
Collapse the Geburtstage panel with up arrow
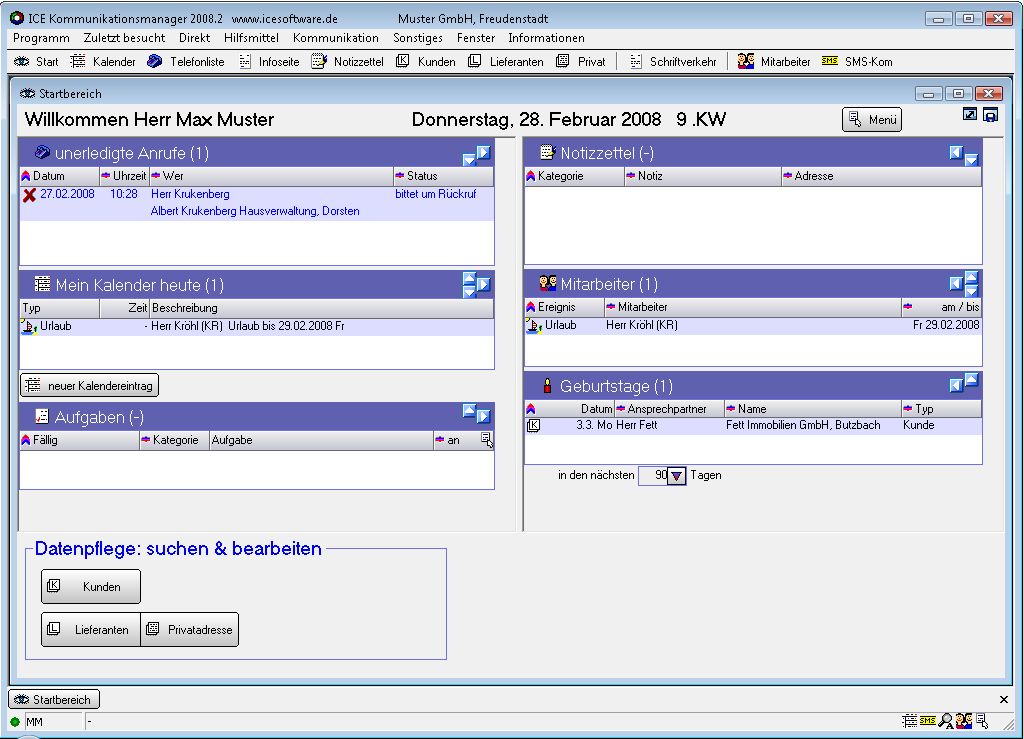[x=971, y=380]
